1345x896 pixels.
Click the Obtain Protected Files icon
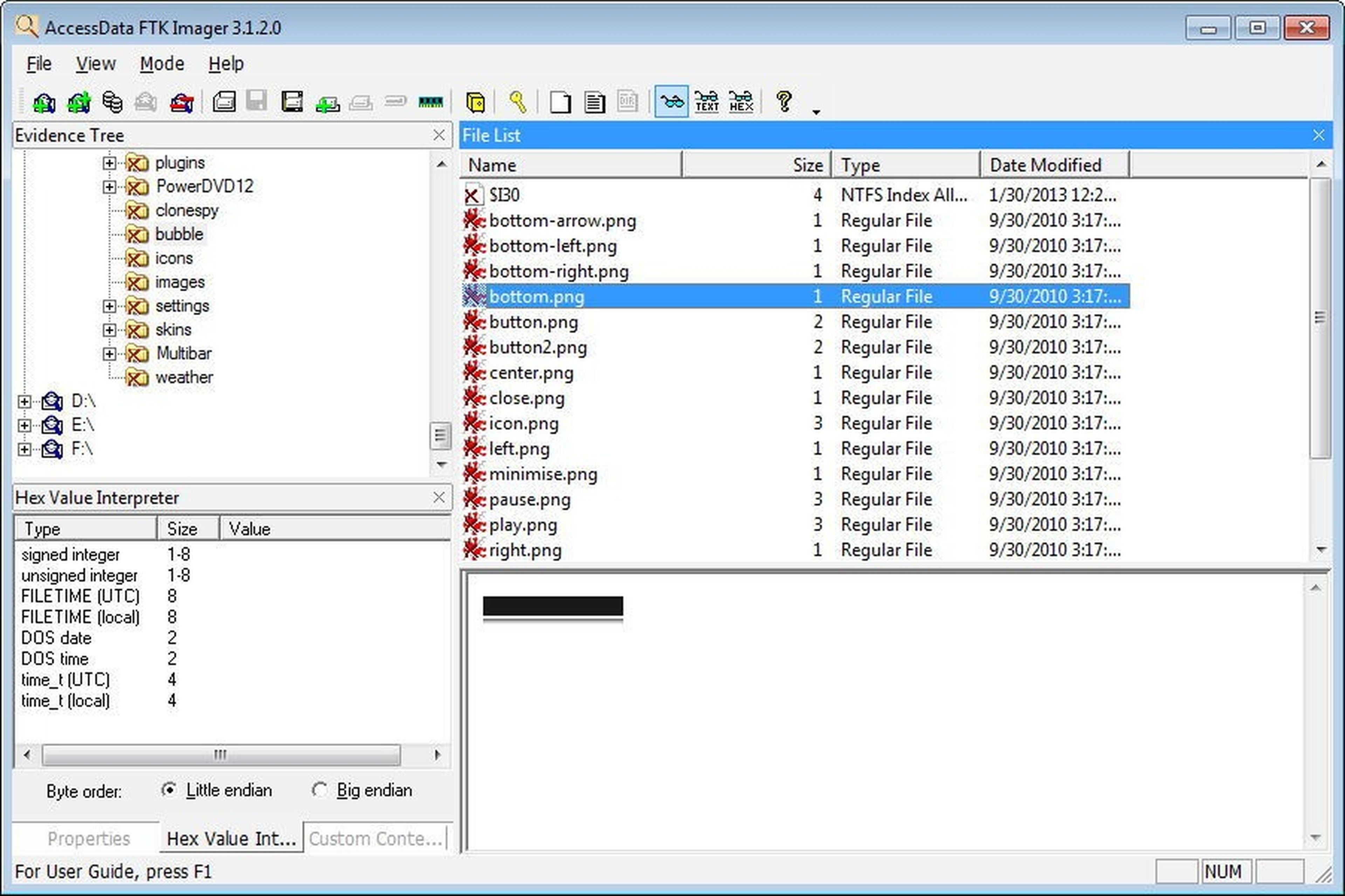point(476,102)
